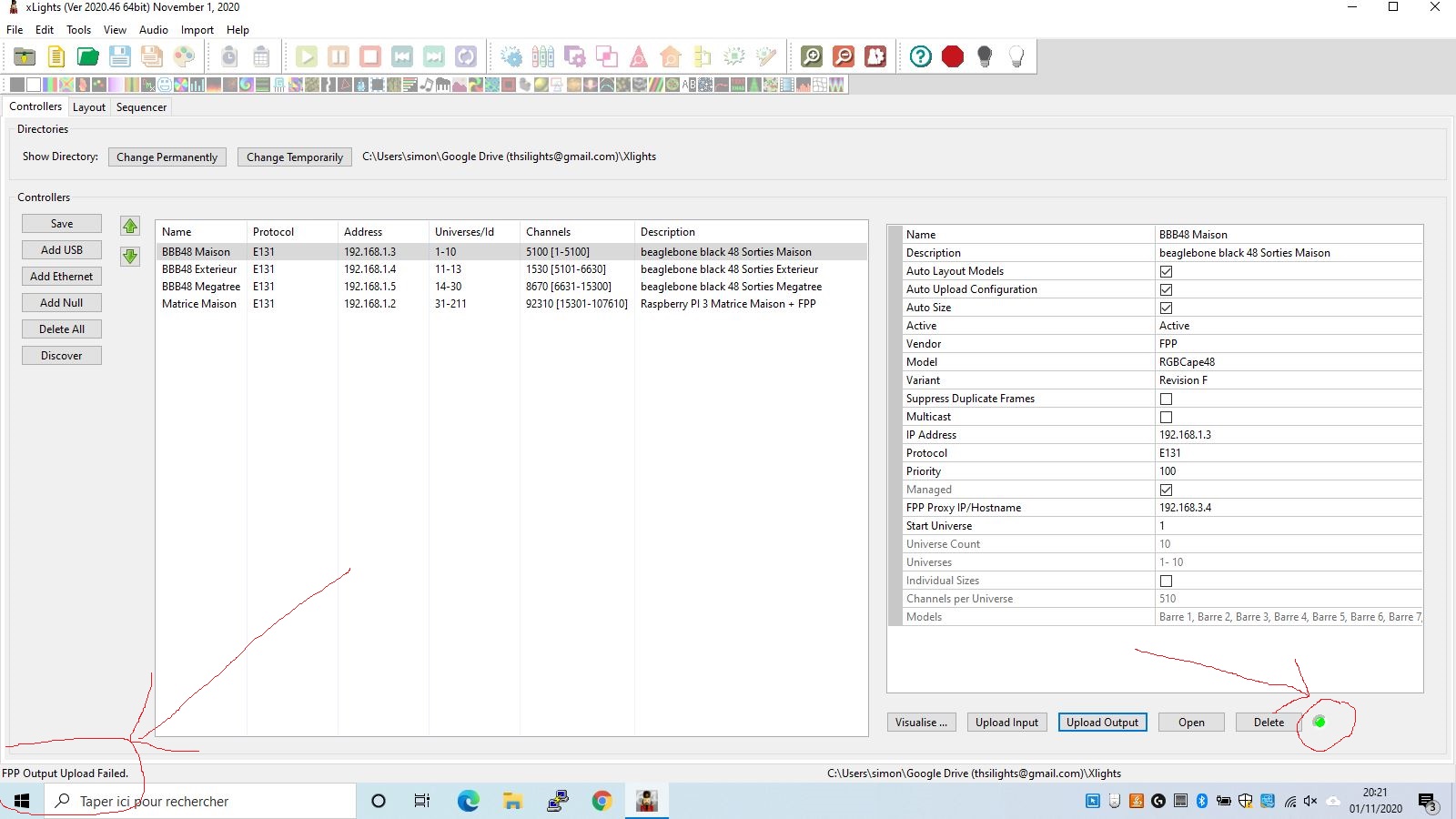
Task: Click the play button in the toolbar
Action: 307,56
